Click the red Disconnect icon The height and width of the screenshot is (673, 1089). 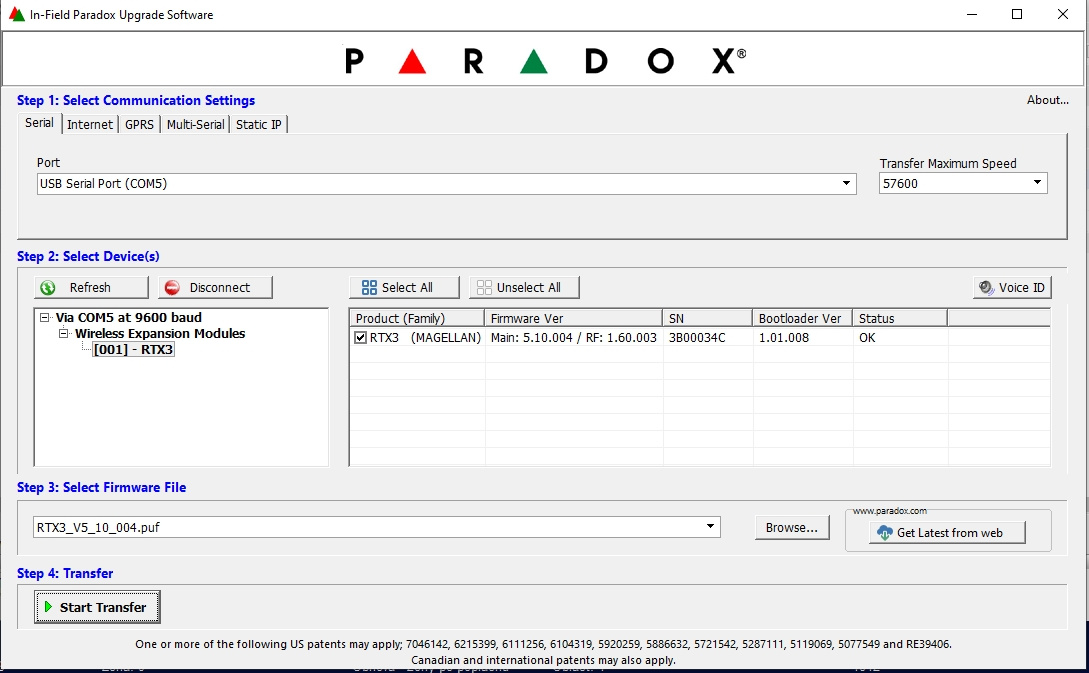[x=171, y=287]
